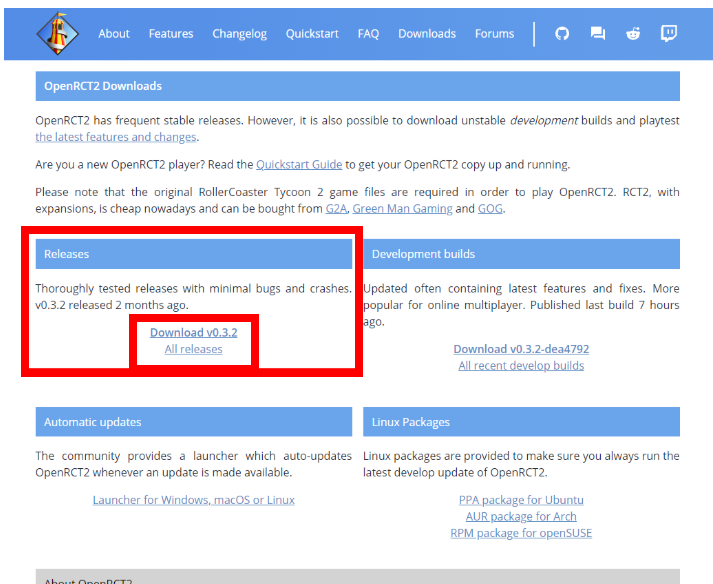
Task: Open the GOG store link
Action: point(490,208)
